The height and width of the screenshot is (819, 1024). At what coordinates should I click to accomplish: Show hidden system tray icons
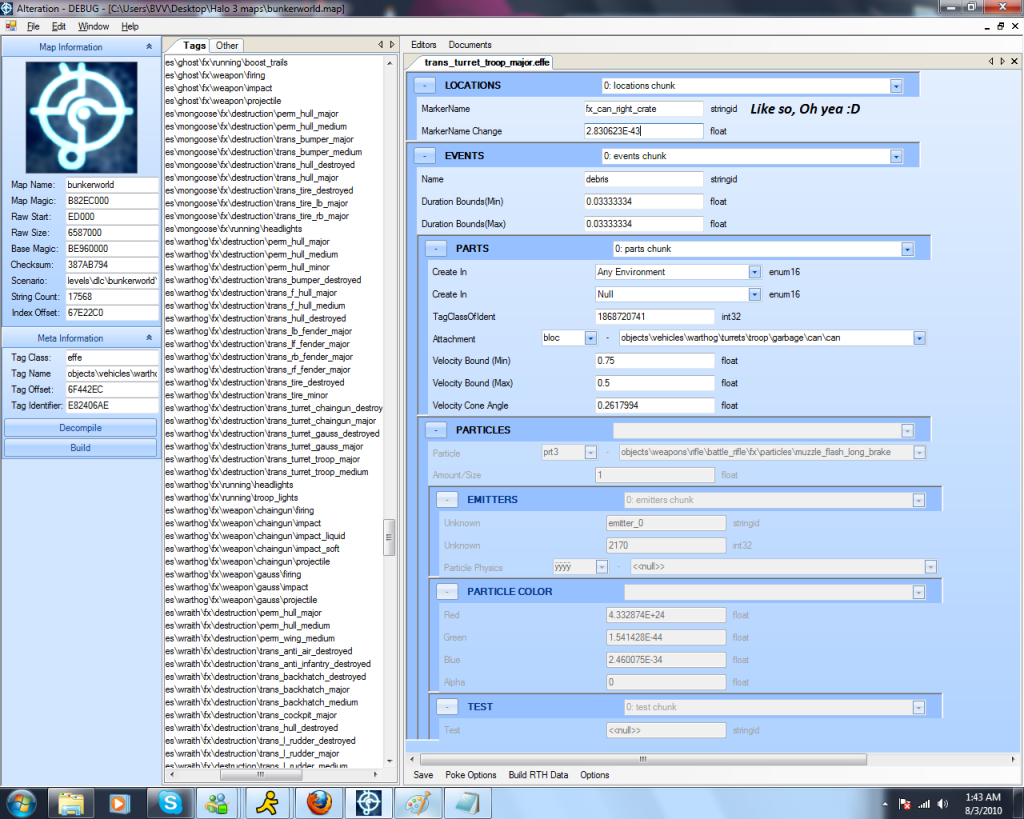[x=886, y=804]
